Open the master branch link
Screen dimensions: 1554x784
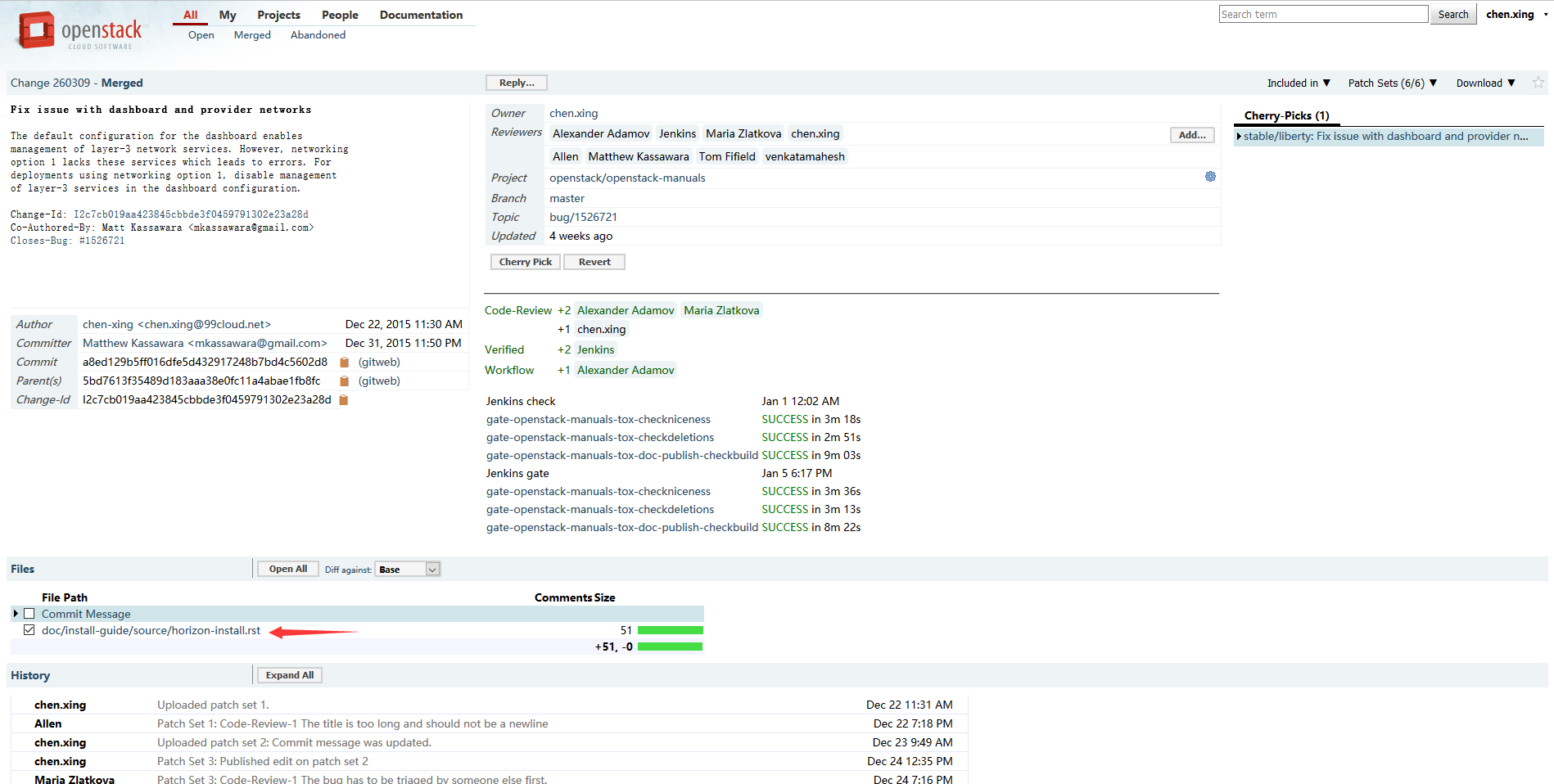(567, 198)
